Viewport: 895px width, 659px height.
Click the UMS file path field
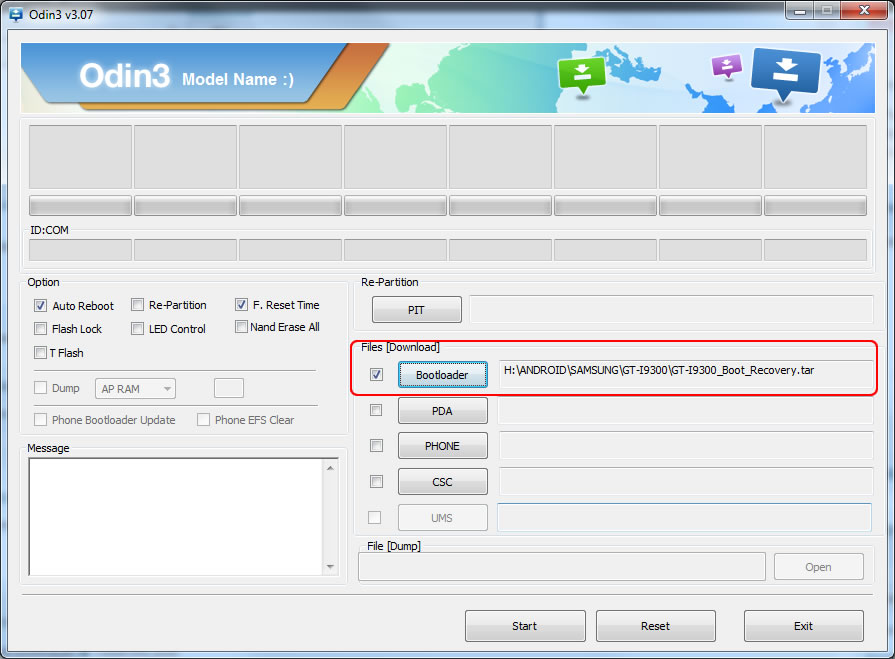pos(684,518)
